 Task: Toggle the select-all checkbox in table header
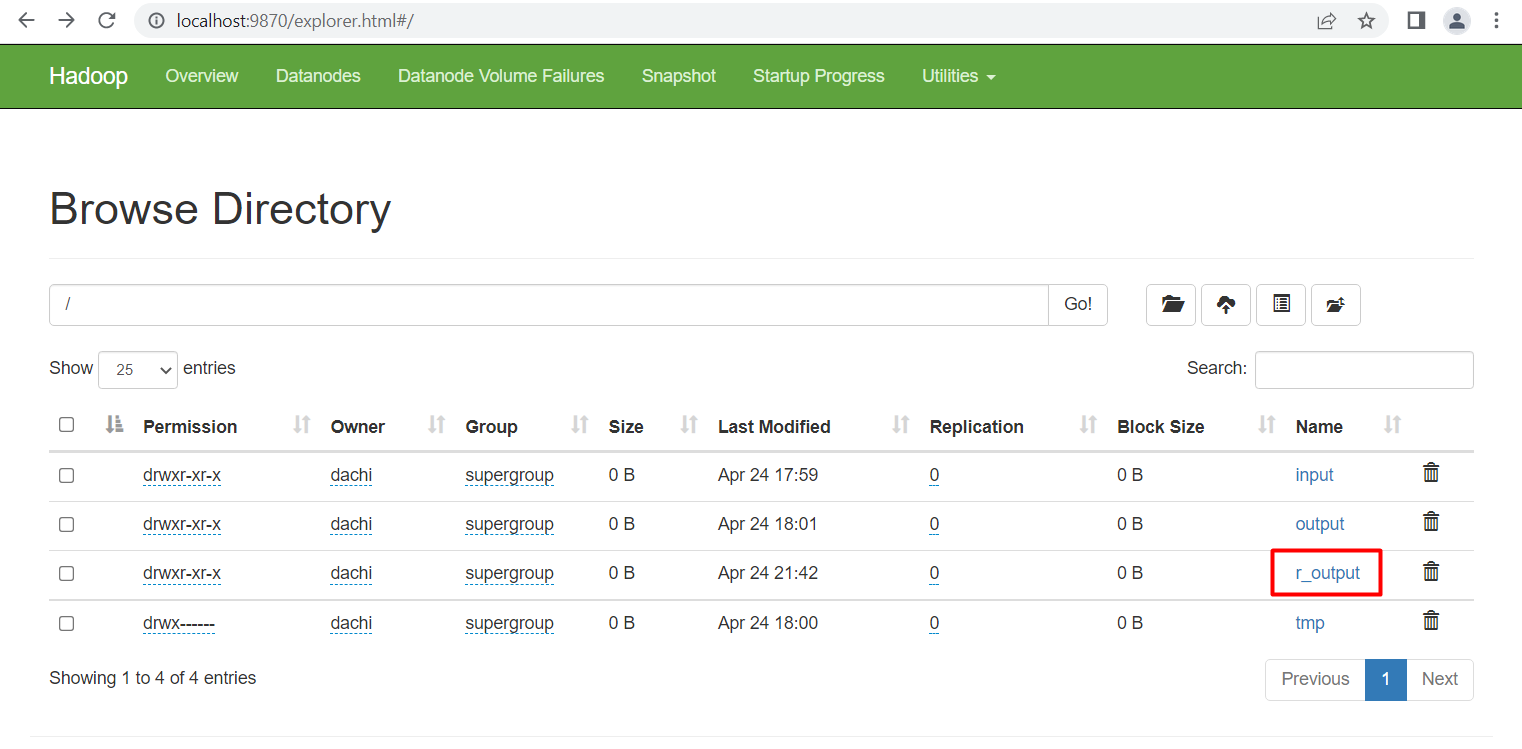[x=66, y=424]
